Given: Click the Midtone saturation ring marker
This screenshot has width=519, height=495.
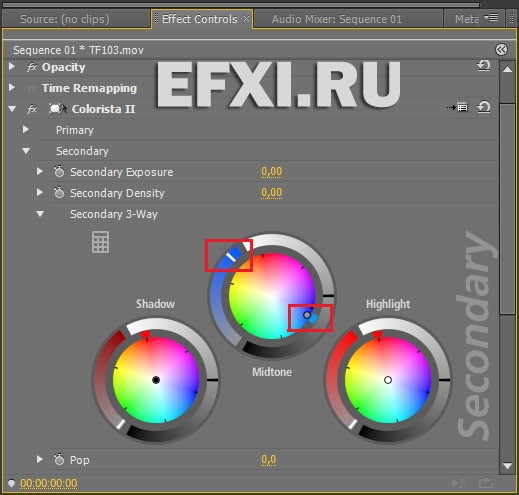Looking at the screenshot, I should tap(231, 257).
